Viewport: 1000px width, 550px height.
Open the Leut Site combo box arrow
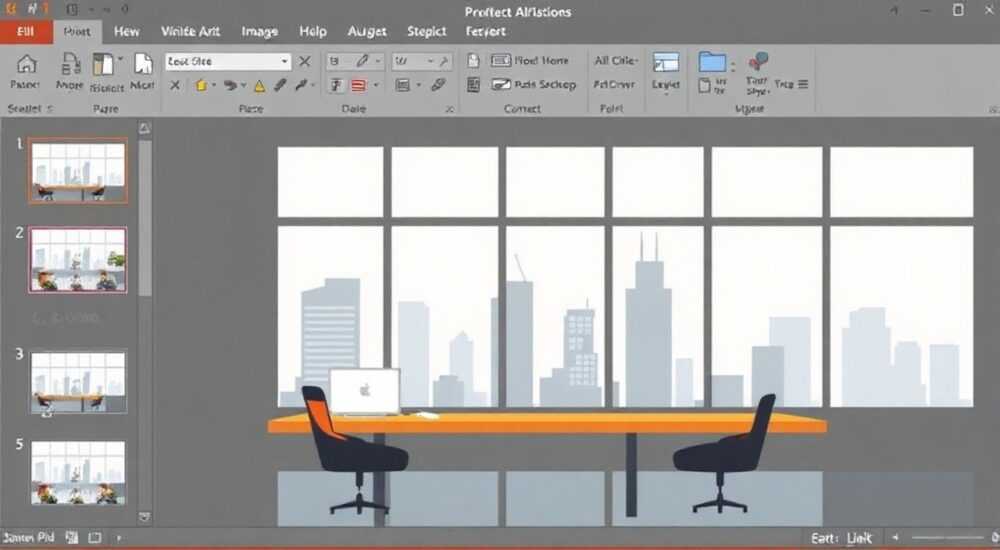tap(284, 61)
